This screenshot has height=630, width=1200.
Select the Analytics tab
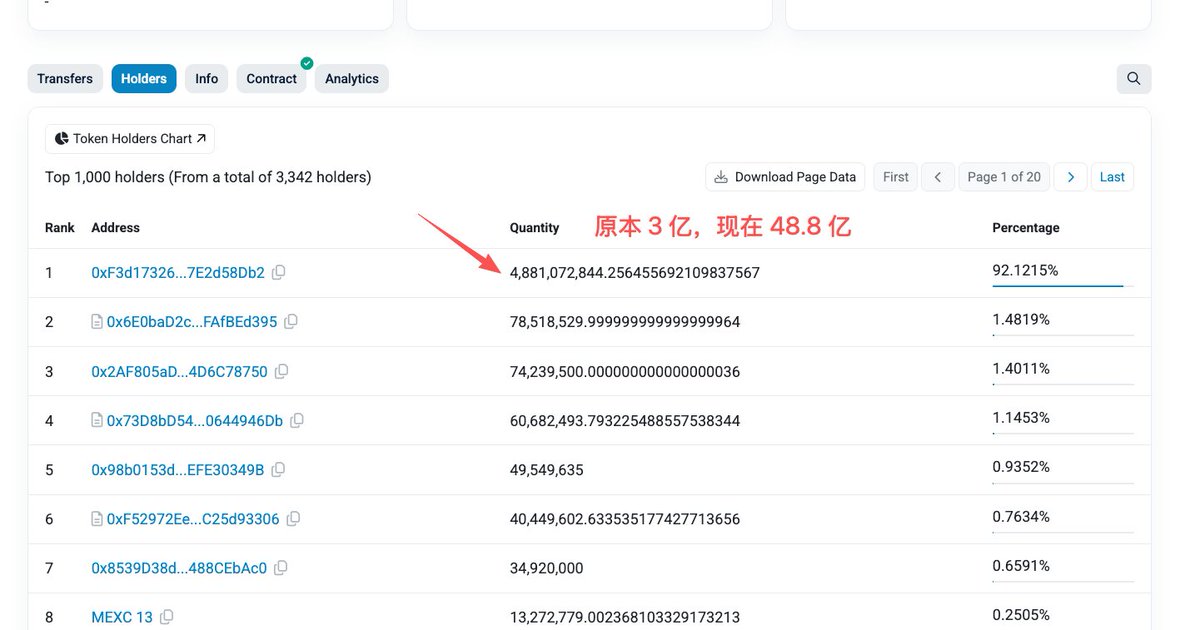[351, 79]
